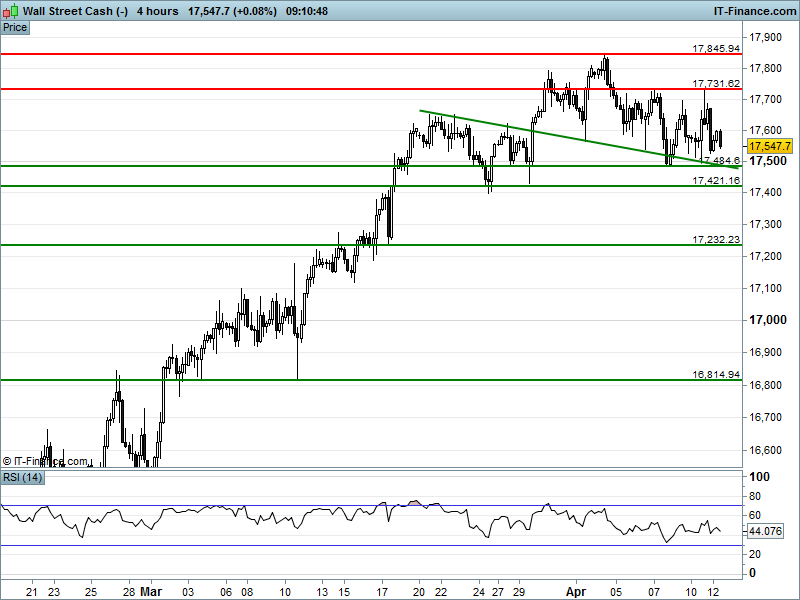Click the Apr date label on time axis
The image size is (800, 600).
click(576, 592)
